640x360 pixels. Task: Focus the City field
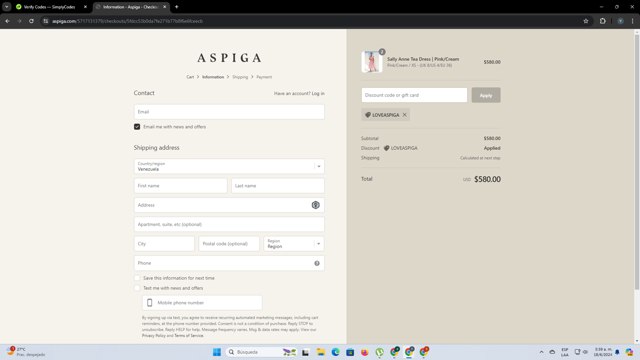(x=164, y=244)
